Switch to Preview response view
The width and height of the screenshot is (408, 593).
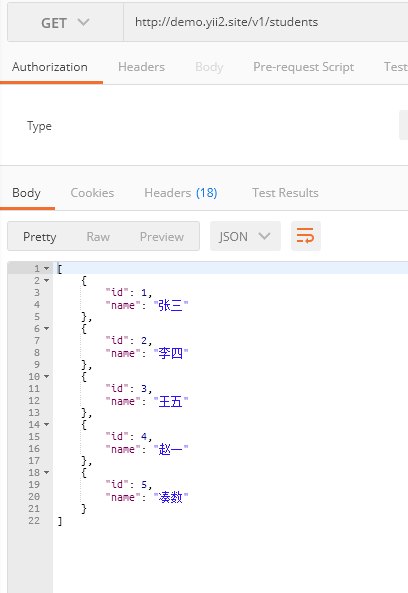pos(162,237)
